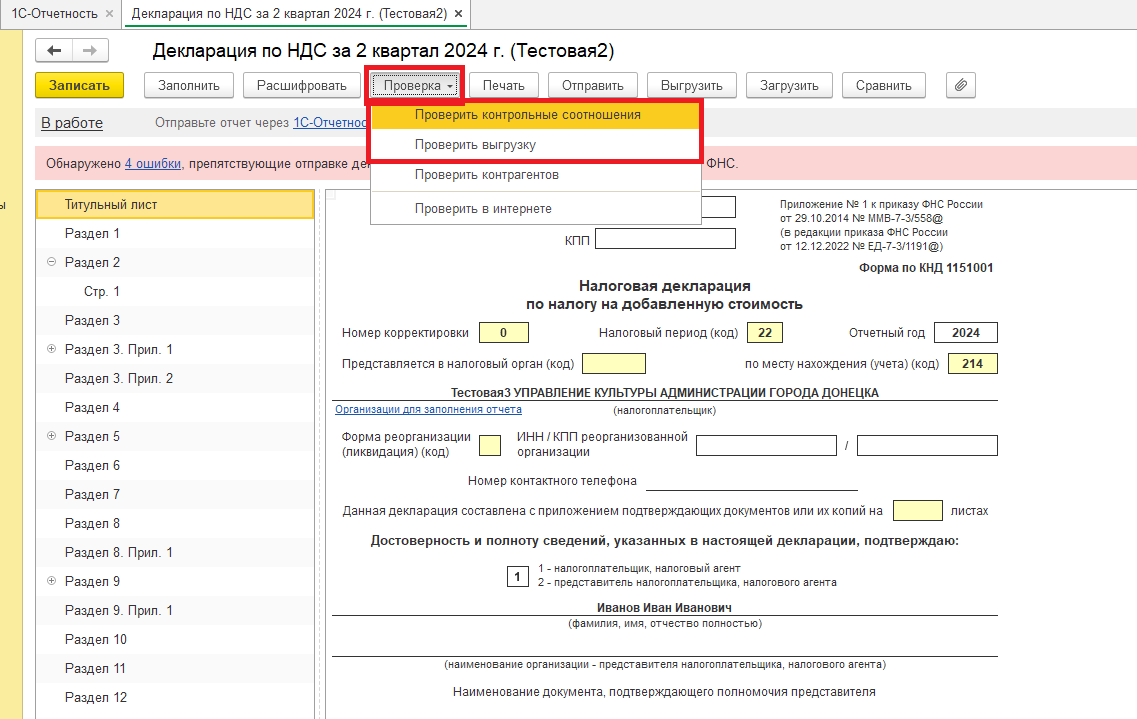Click the Иванов Иван Иванович name field
1137x719 pixels.
point(664,608)
